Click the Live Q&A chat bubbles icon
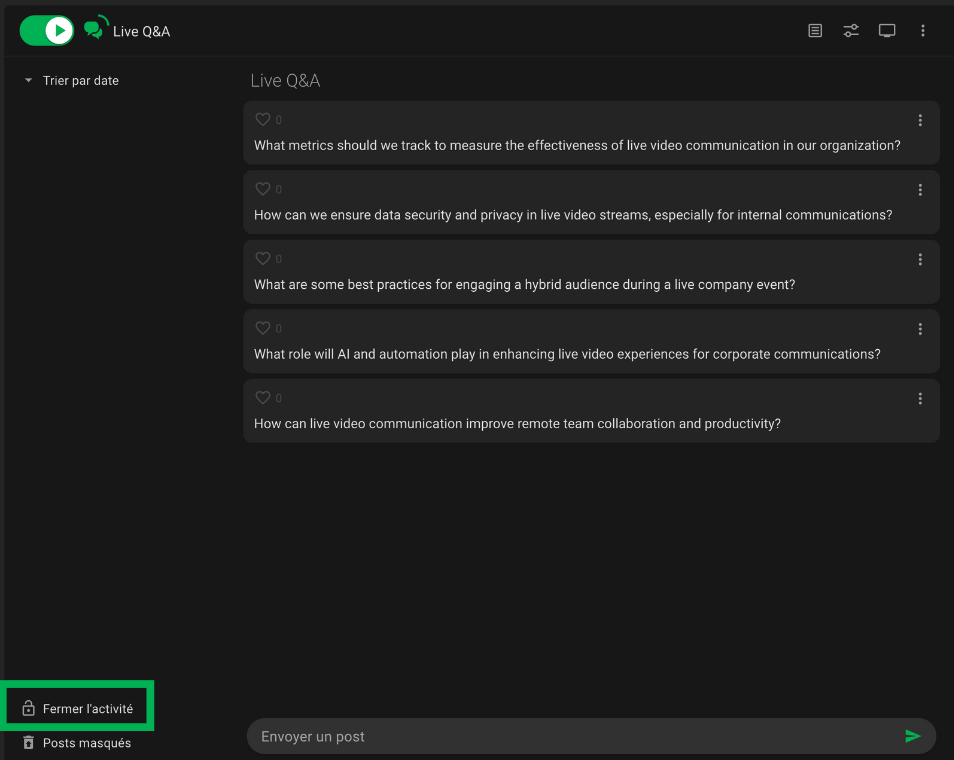This screenshot has height=760, width=954. pos(96,29)
